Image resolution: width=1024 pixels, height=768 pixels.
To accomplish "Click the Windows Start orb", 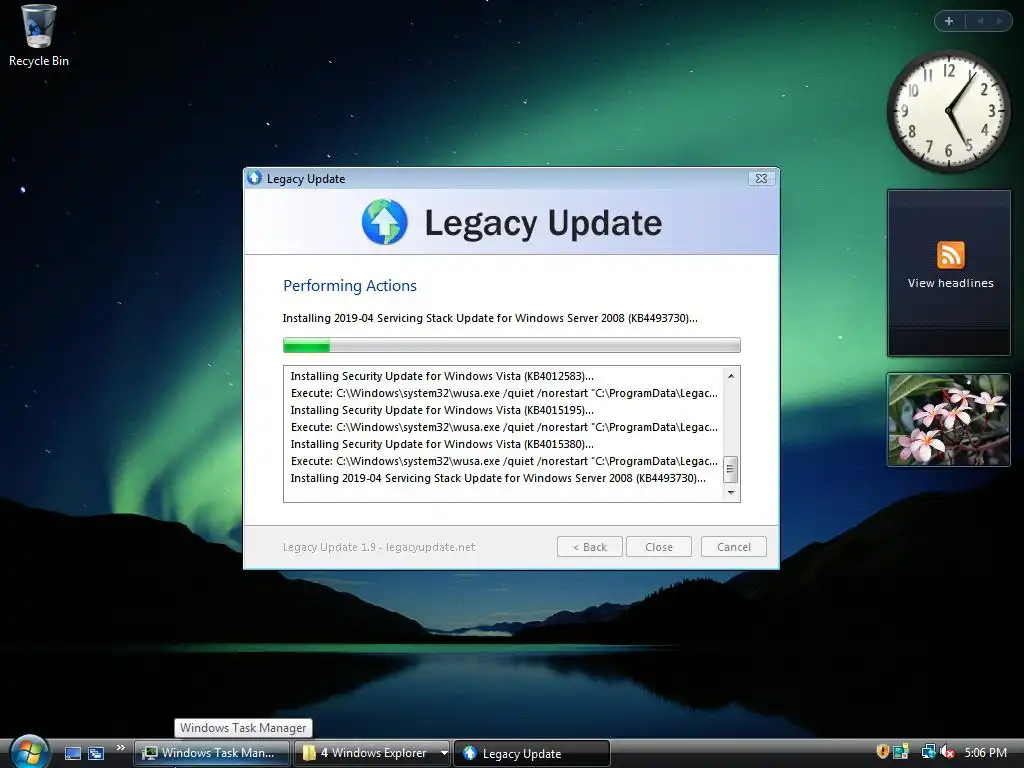I will [29, 752].
